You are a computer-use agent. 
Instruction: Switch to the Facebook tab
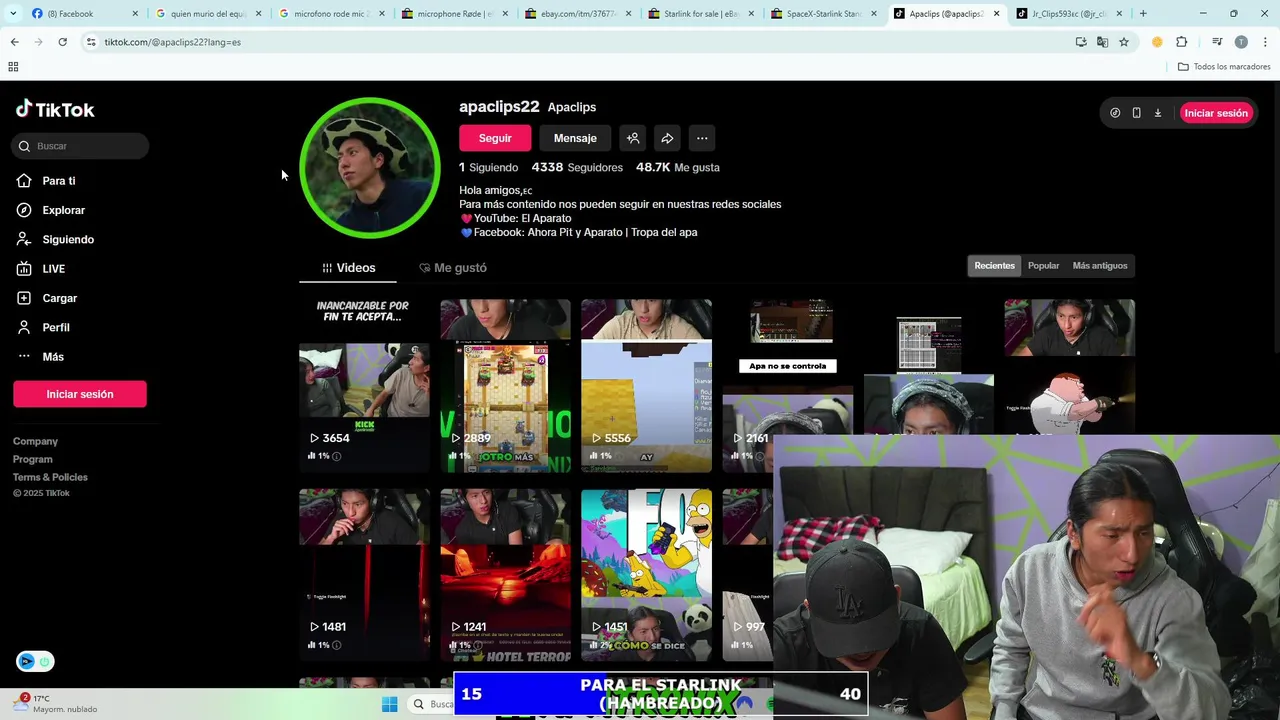pyautogui.click(x=83, y=14)
